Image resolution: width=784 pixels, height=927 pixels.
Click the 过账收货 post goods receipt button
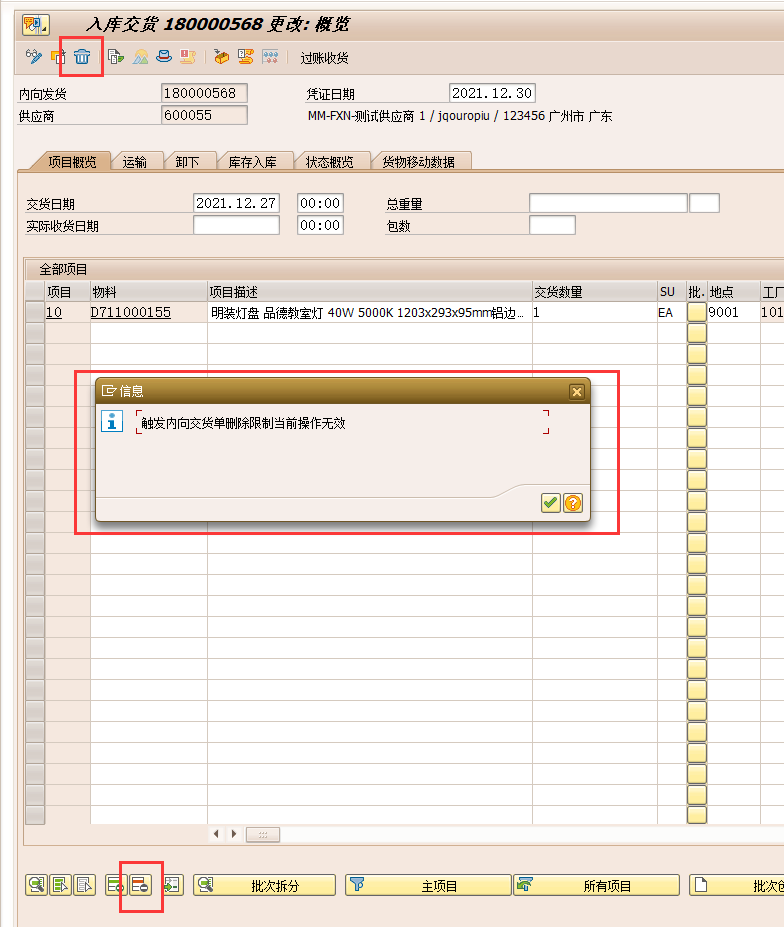point(324,58)
